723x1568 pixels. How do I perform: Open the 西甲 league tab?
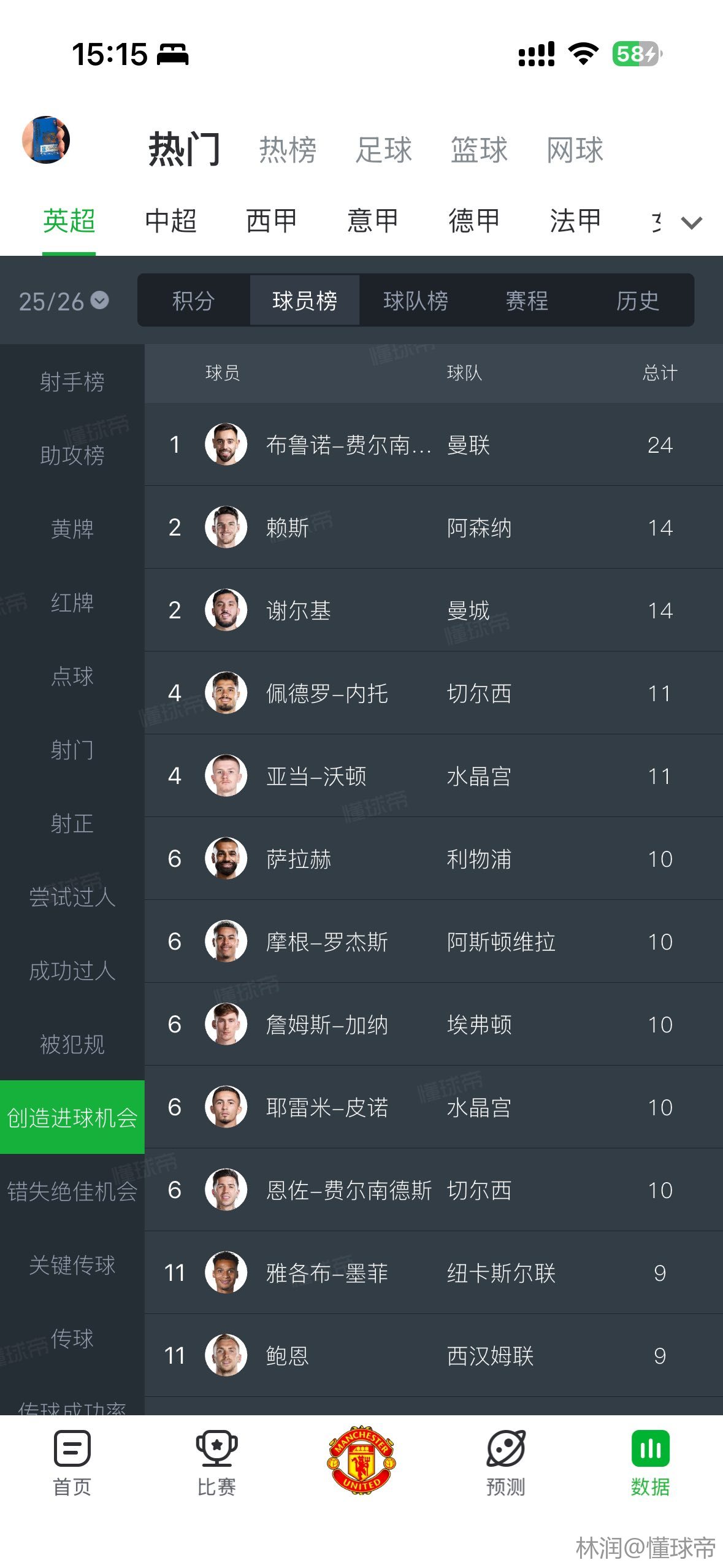pyautogui.click(x=272, y=221)
